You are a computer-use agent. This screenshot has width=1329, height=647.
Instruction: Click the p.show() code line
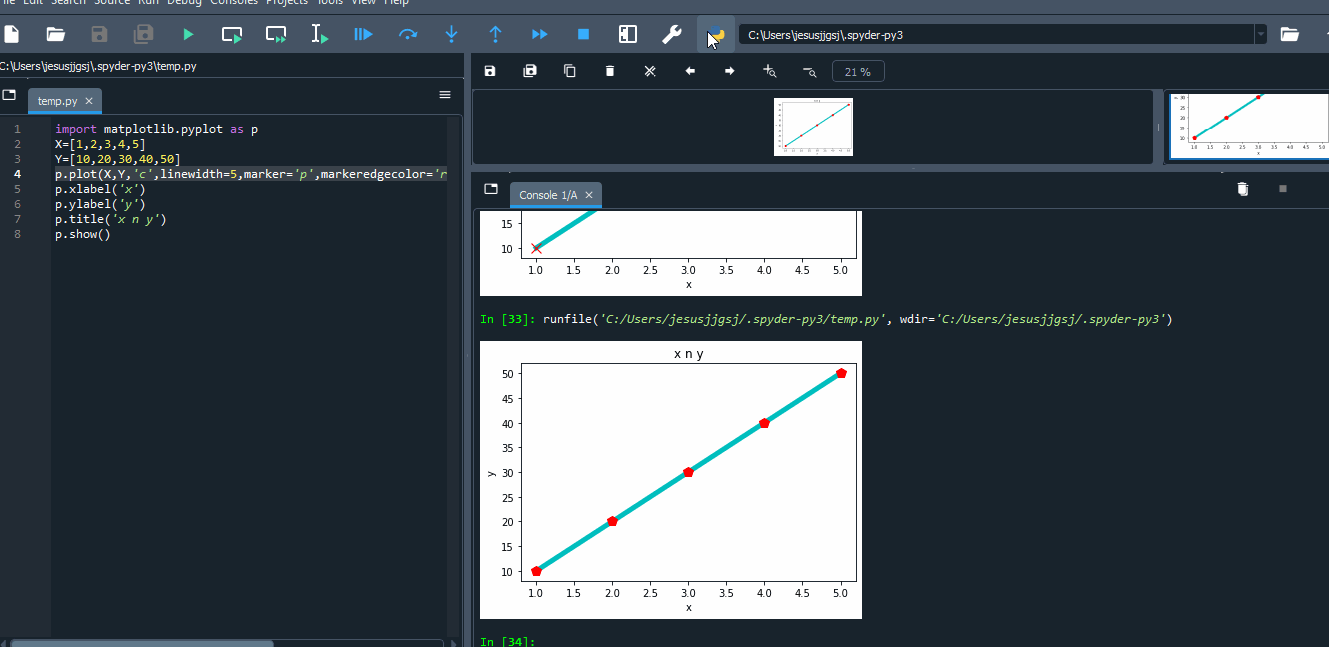pyautogui.click(x=83, y=234)
